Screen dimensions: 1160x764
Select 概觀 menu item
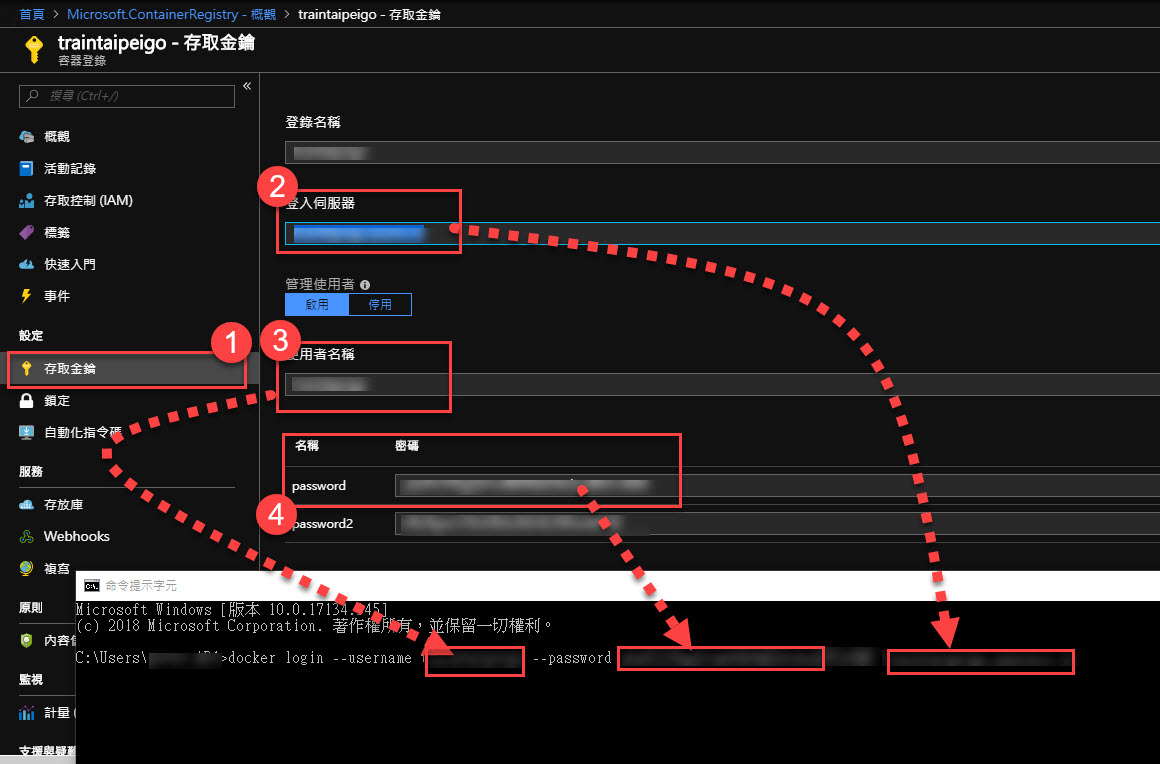coord(57,137)
